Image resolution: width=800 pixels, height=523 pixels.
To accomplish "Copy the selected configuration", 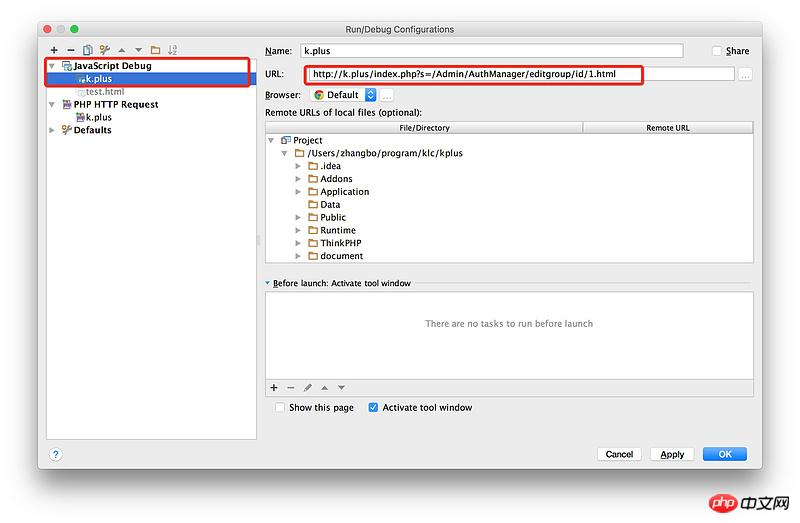I will (x=88, y=50).
